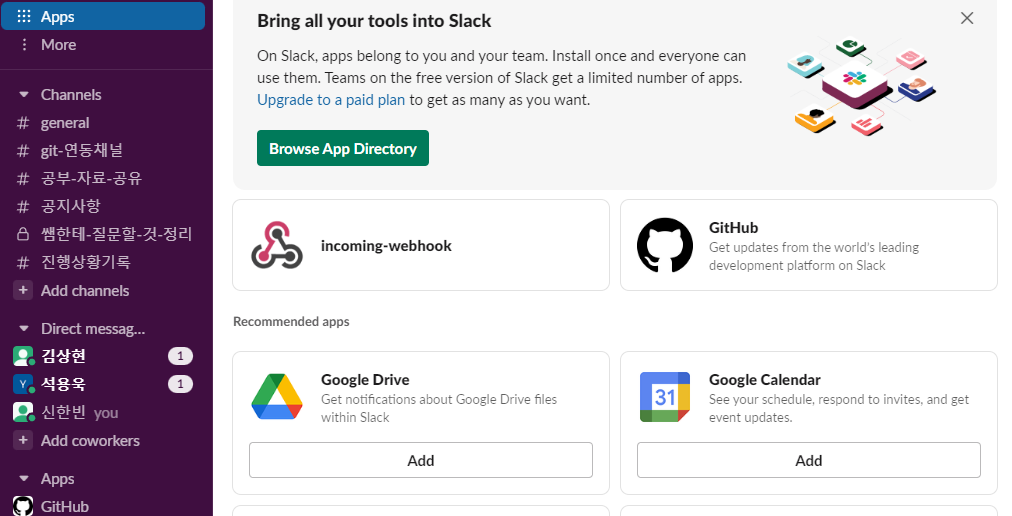Viewport: 1012px width, 516px height.
Task: Click the Google Calendar title
Action: point(765,380)
